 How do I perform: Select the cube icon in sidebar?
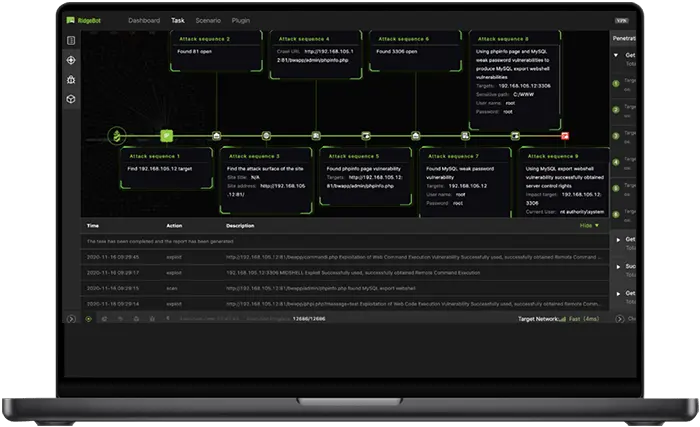point(71,99)
